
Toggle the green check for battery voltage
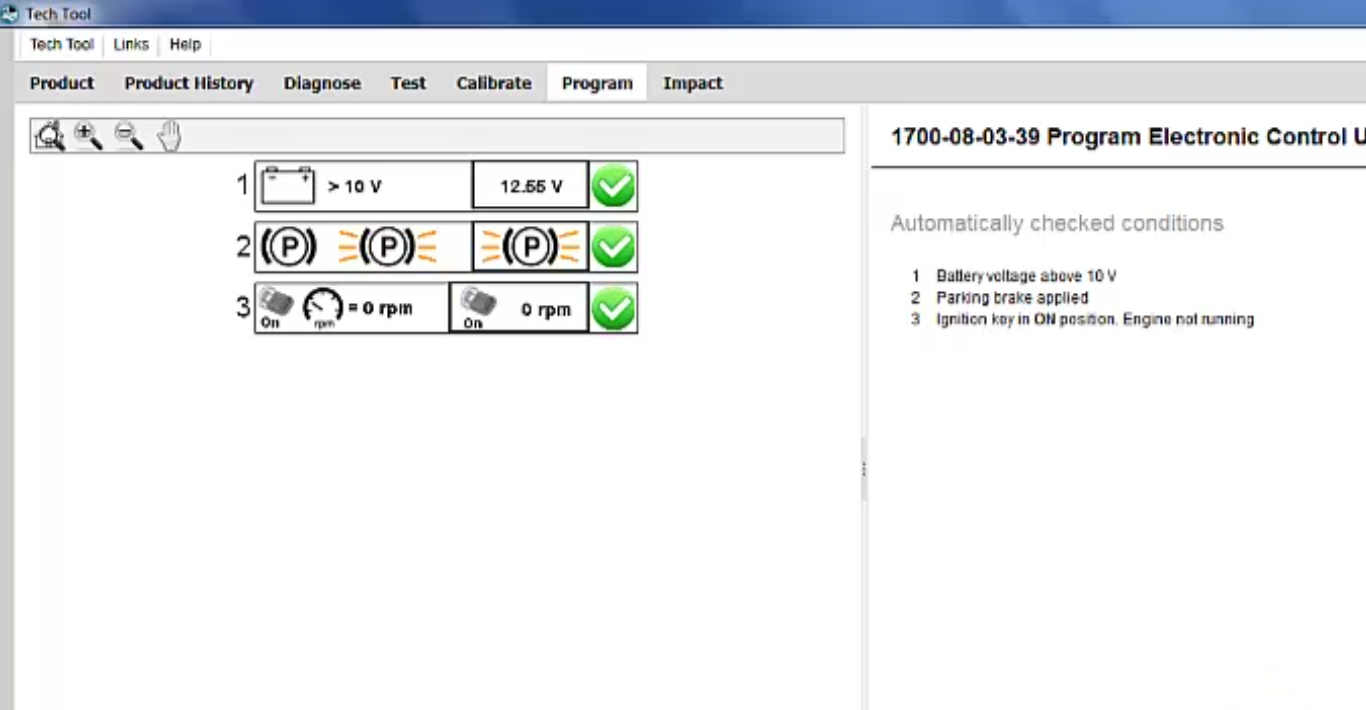(x=613, y=185)
